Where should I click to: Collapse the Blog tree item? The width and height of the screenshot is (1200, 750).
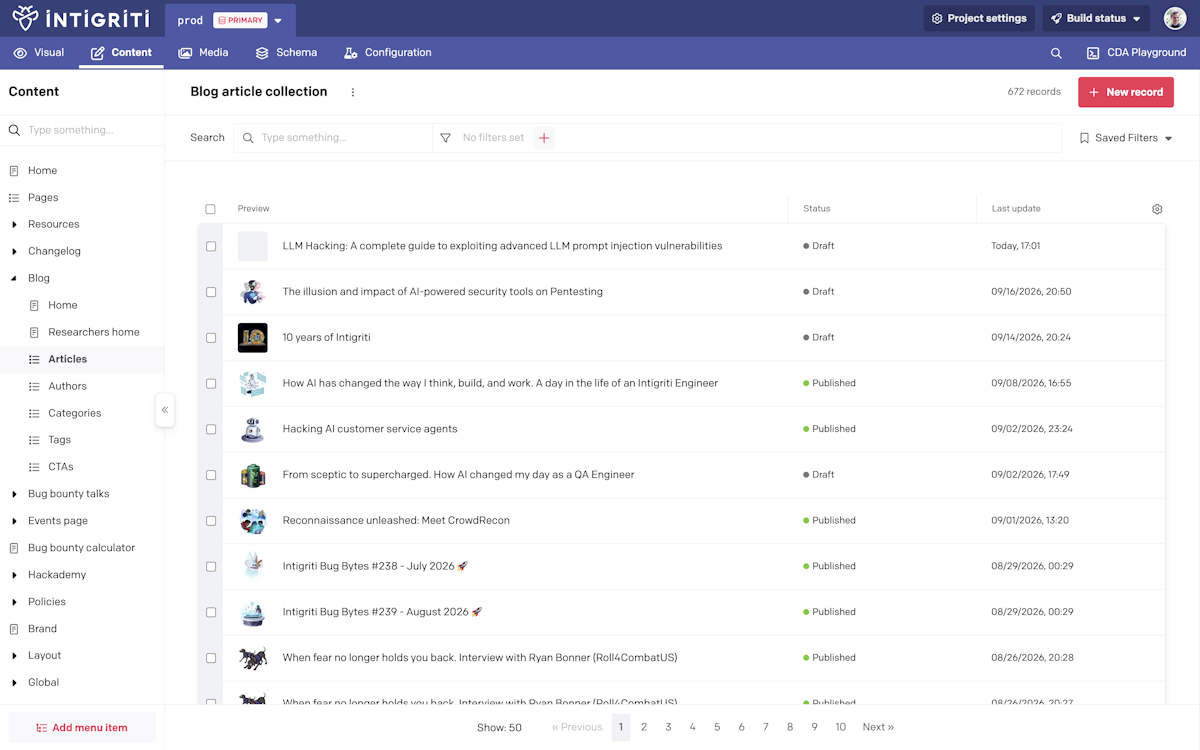(x=14, y=279)
